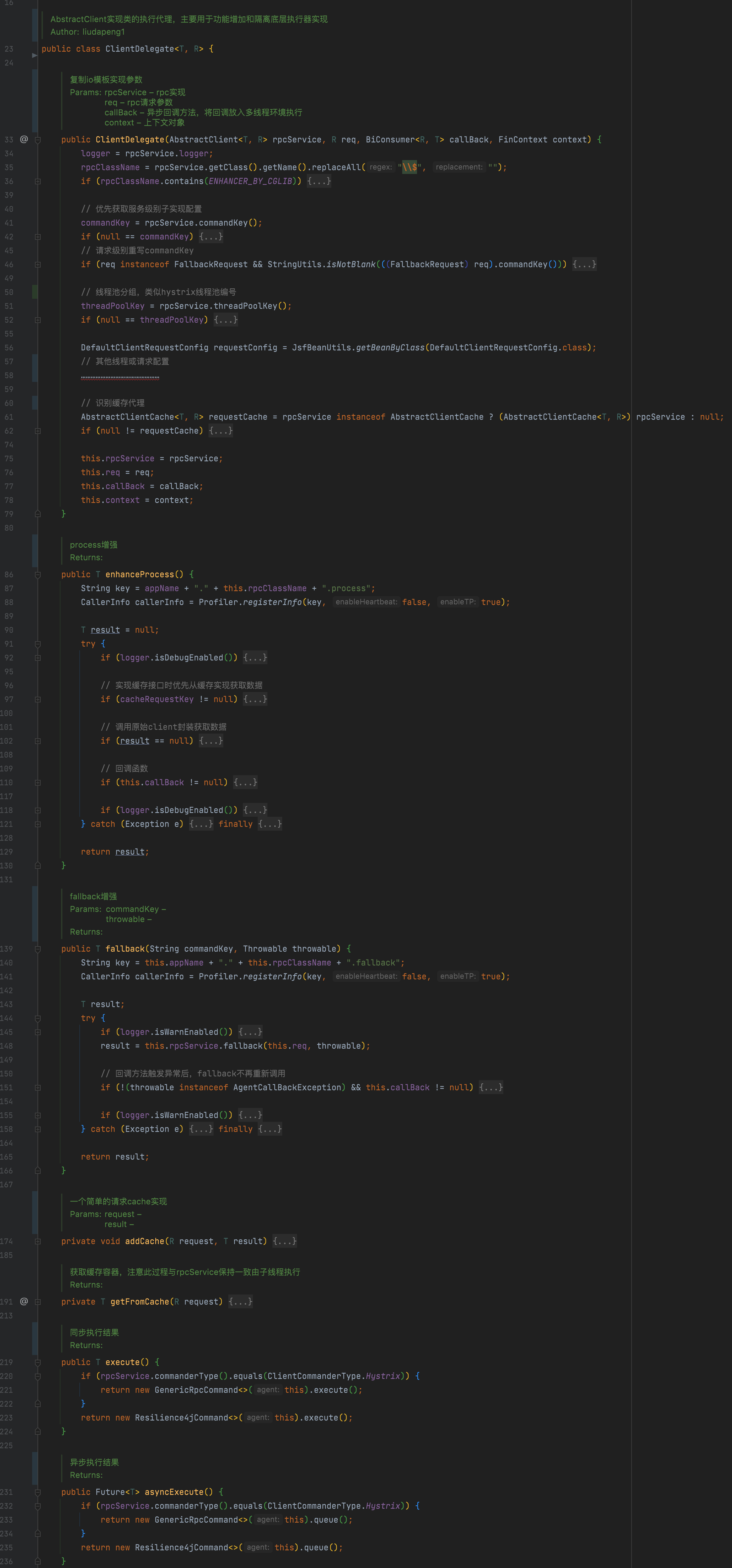The width and height of the screenshot is (732, 1568).
Task: Expand folded isDebugEnabled block at line 92
Action: tap(255, 657)
